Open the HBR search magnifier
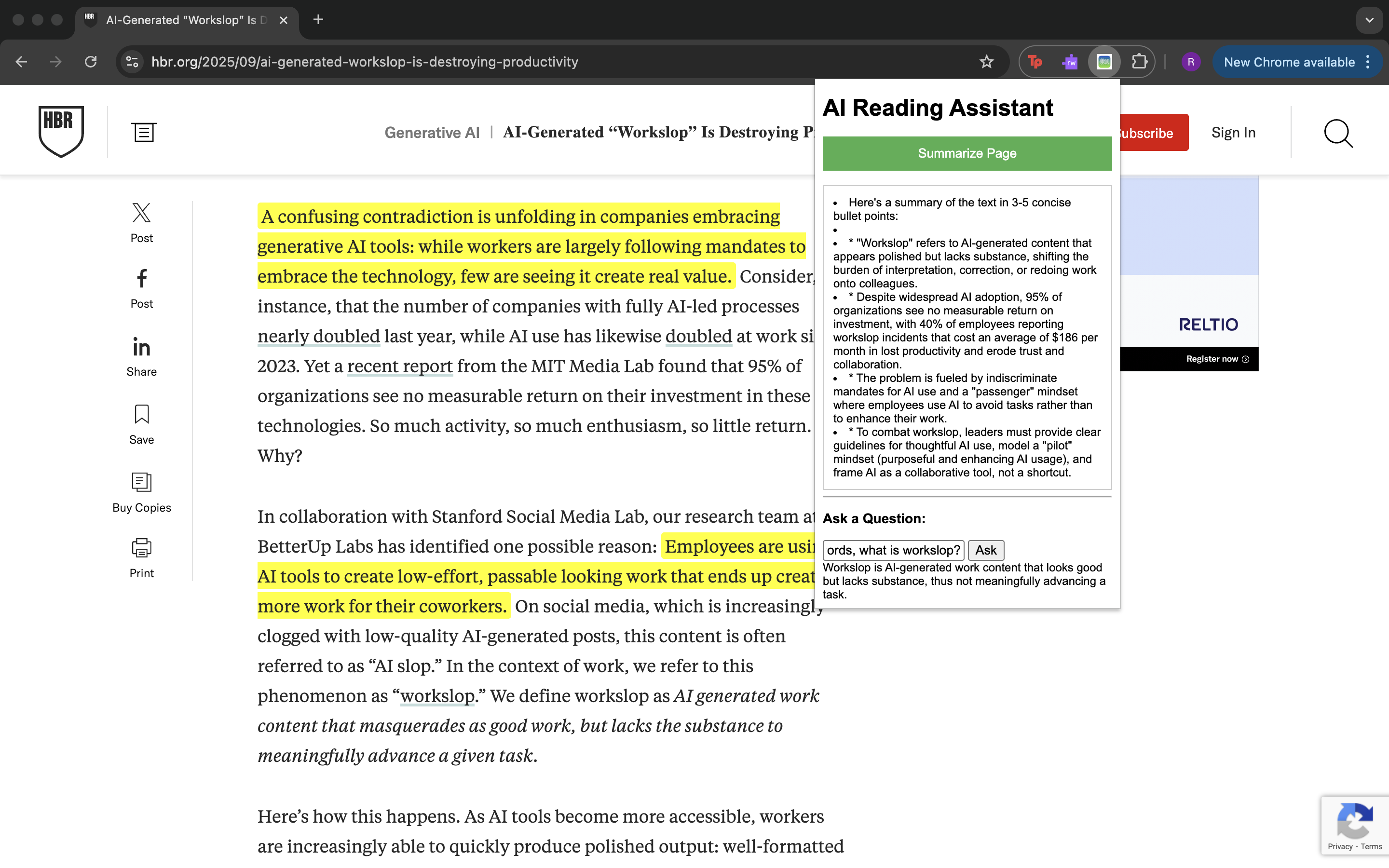The width and height of the screenshot is (1389, 868). (x=1337, y=133)
